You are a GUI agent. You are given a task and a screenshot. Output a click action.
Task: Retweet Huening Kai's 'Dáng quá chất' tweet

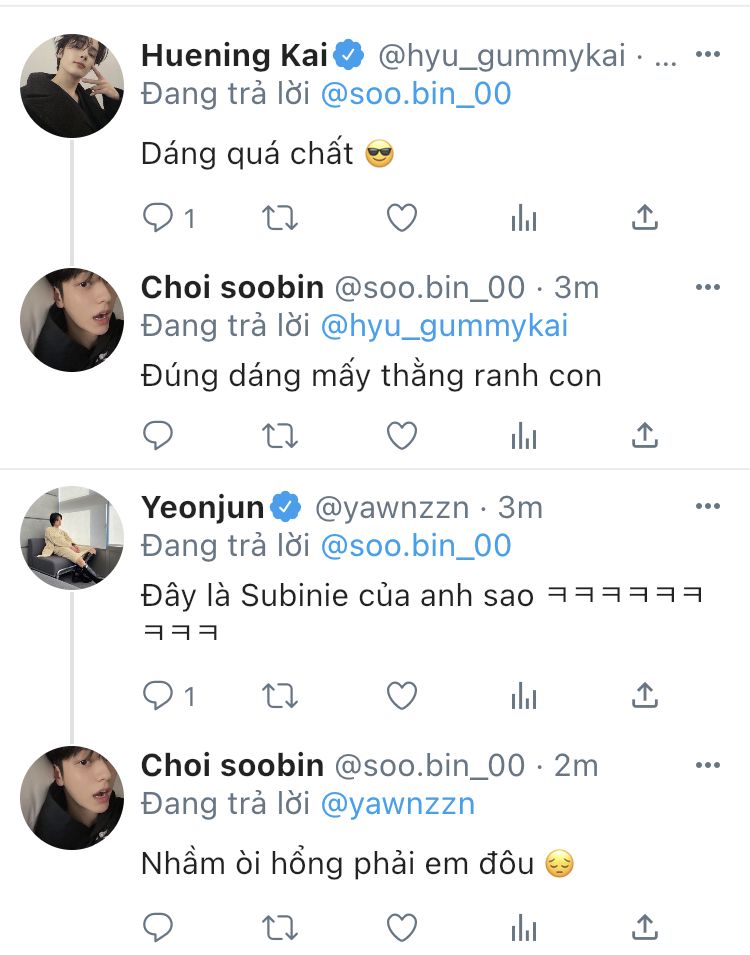click(x=280, y=218)
